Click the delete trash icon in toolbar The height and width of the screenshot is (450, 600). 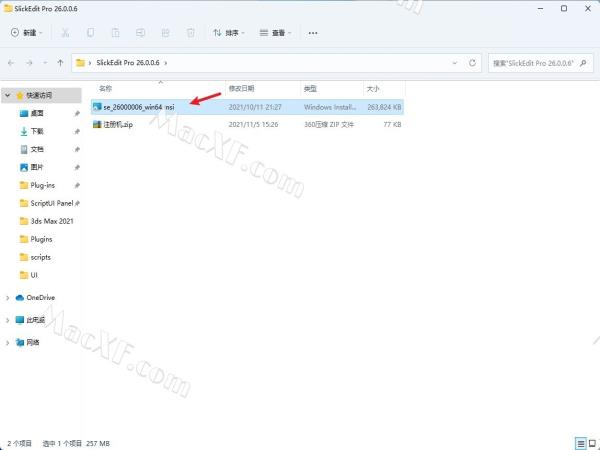tap(186, 32)
